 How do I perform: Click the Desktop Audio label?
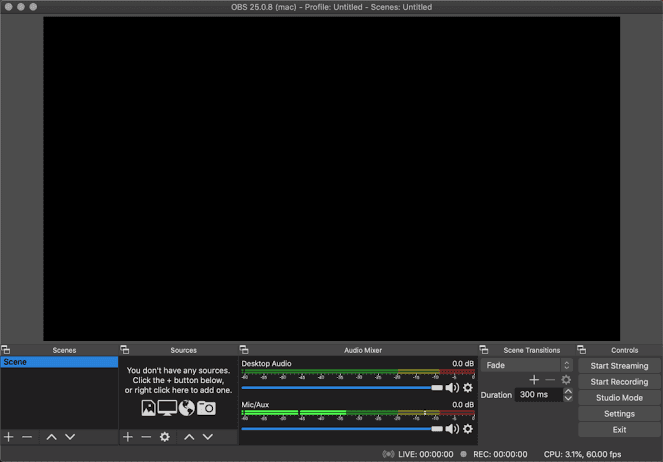266,364
